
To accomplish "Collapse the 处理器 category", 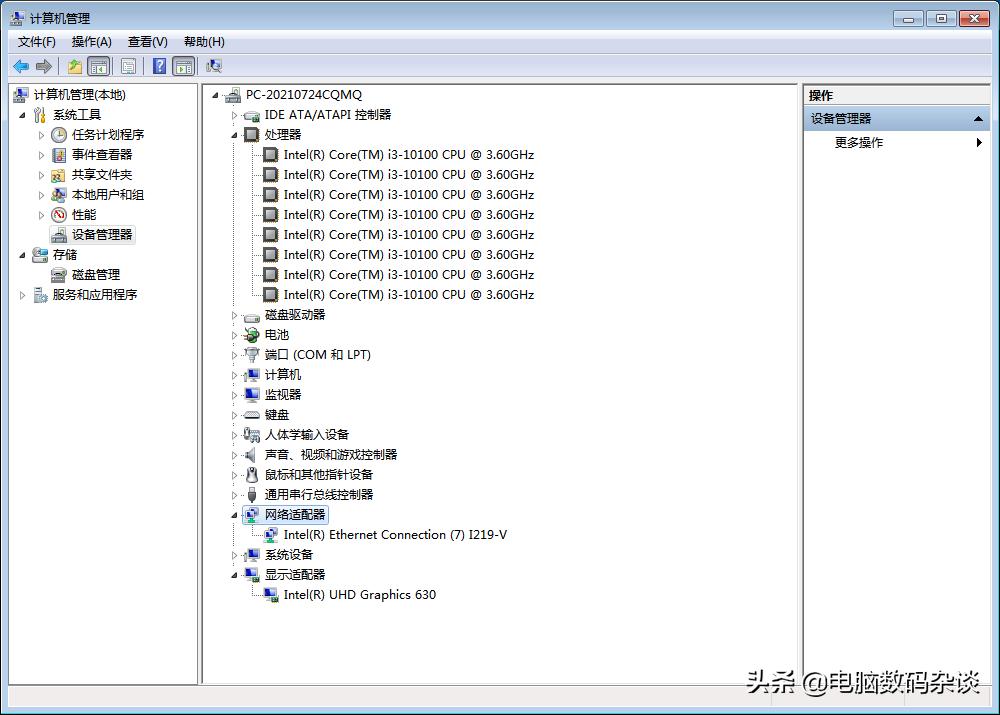I will (x=234, y=134).
